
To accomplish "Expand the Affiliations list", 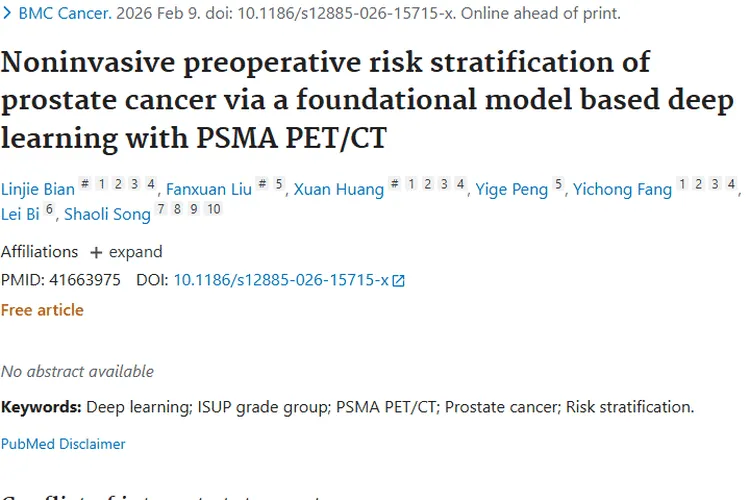I will click(126, 252).
